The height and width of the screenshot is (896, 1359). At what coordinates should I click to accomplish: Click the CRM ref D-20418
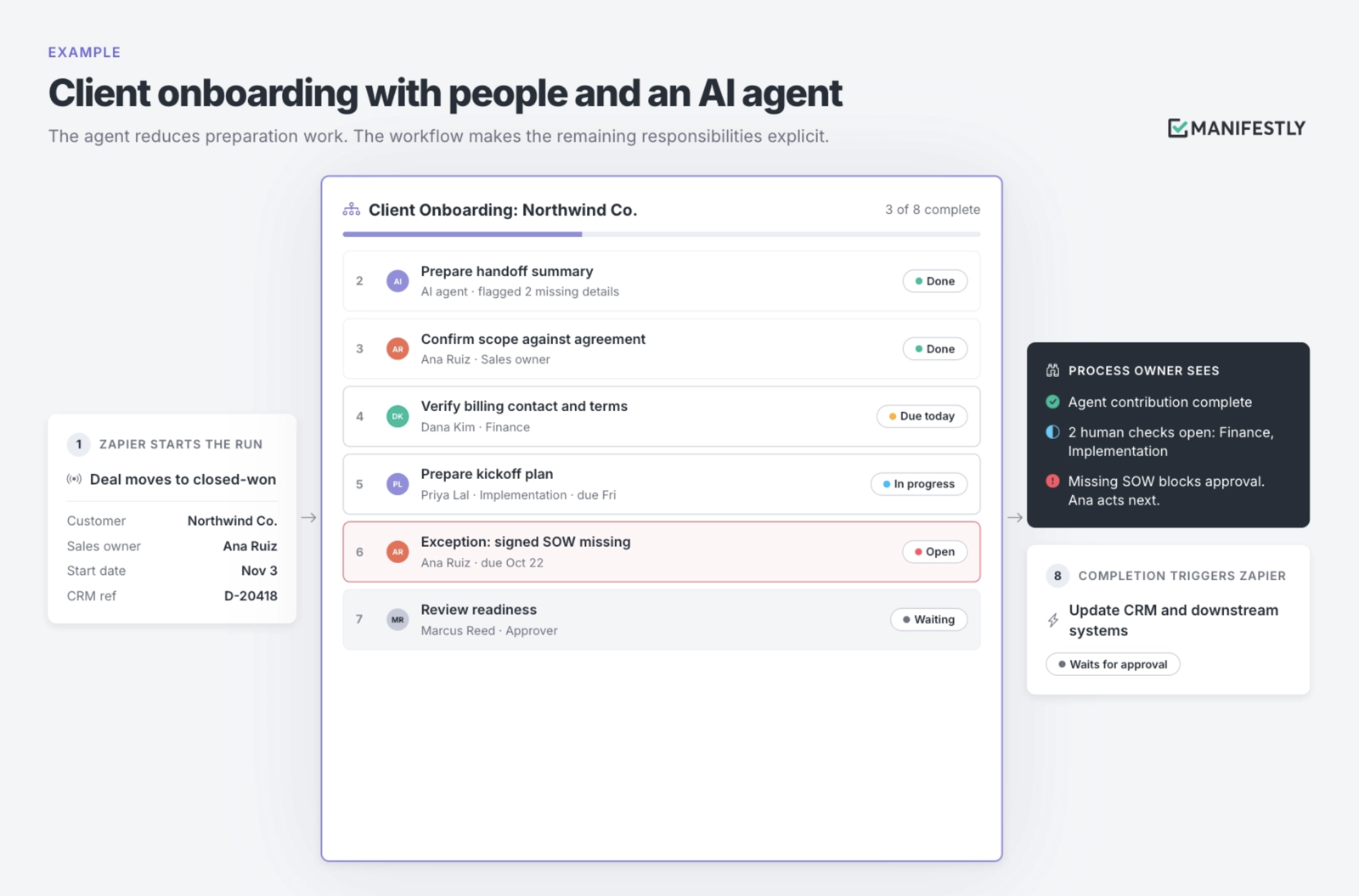pos(251,596)
